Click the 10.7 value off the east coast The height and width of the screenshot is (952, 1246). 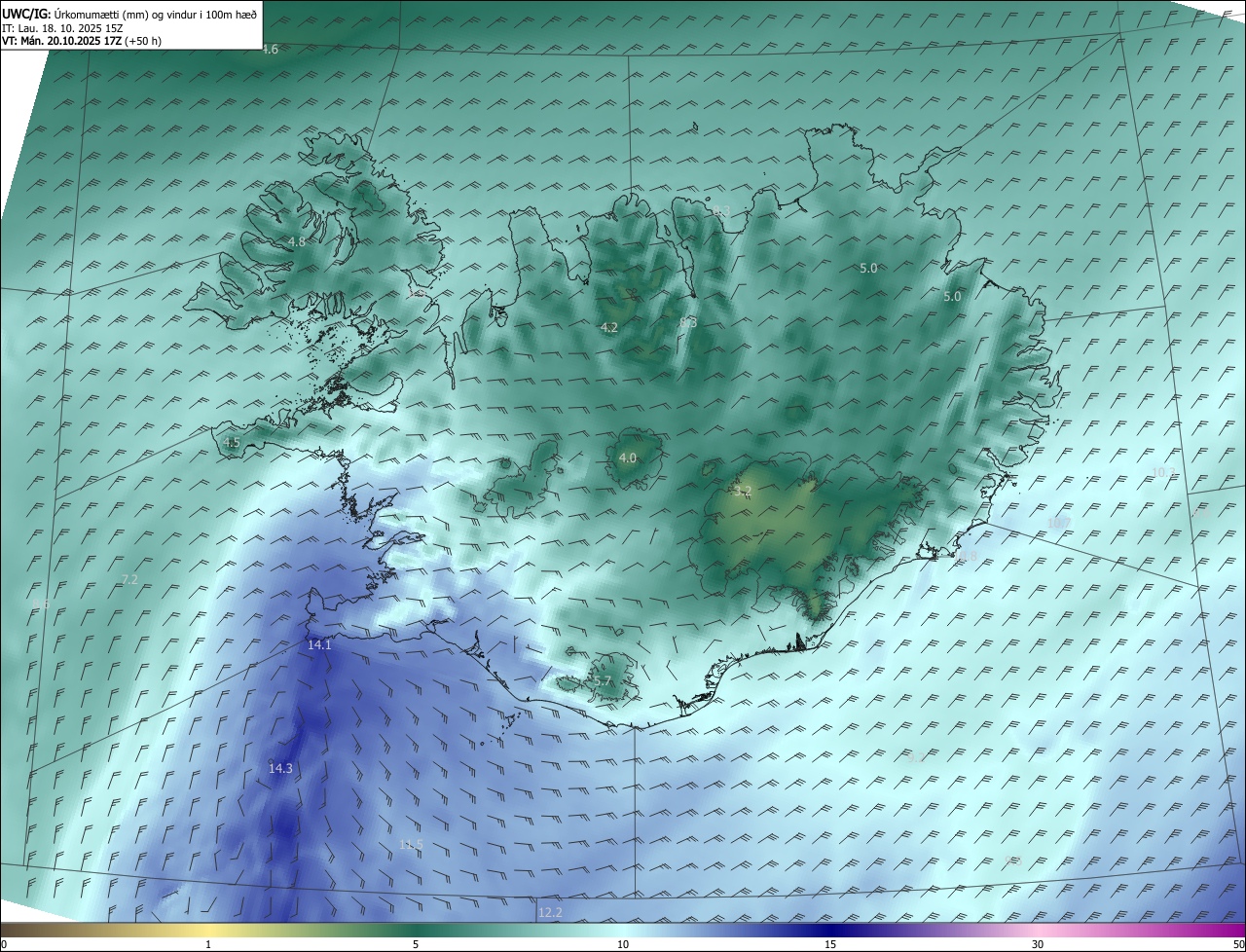click(x=1058, y=523)
